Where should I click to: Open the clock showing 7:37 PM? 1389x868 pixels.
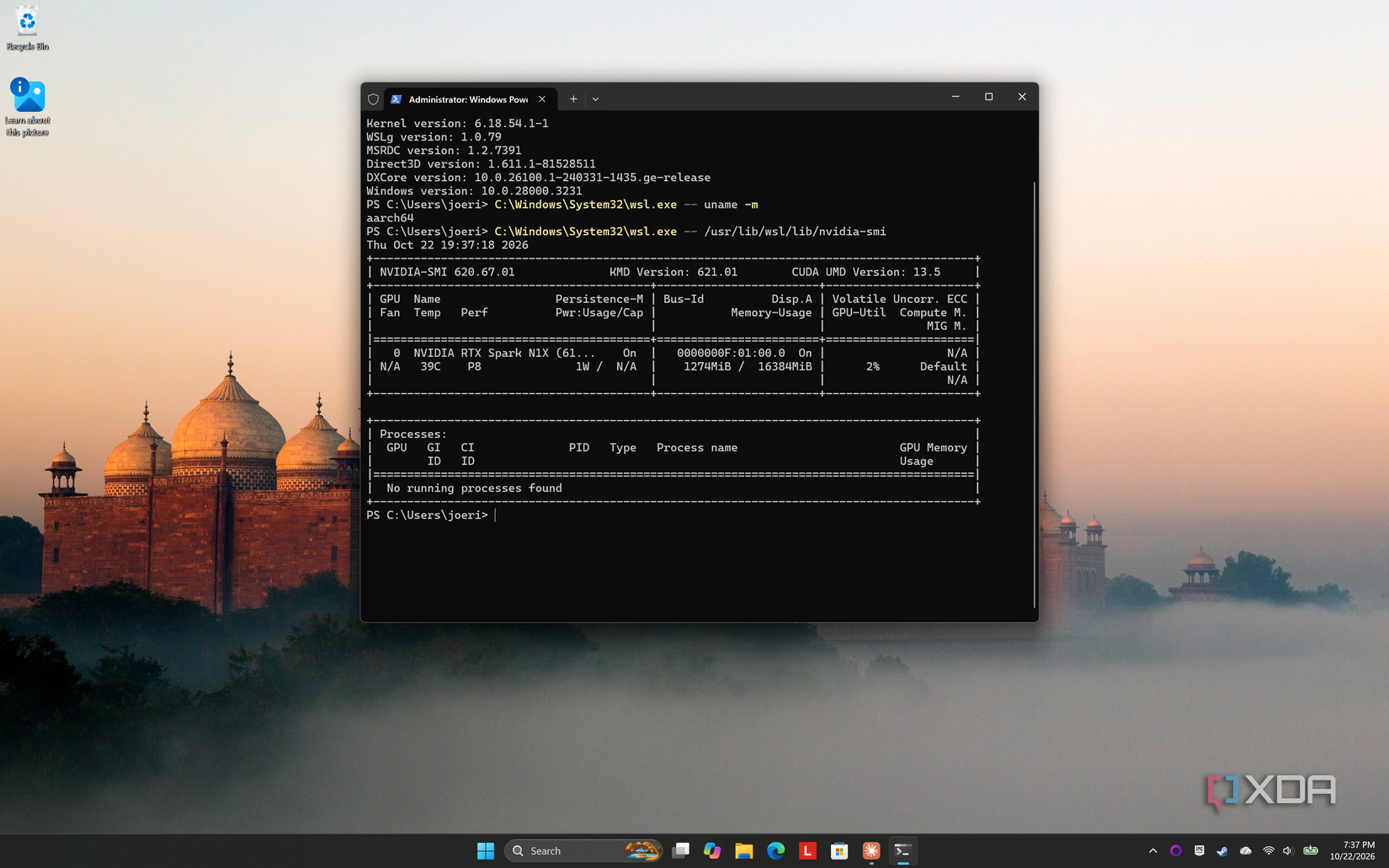pyautogui.click(x=1352, y=850)
